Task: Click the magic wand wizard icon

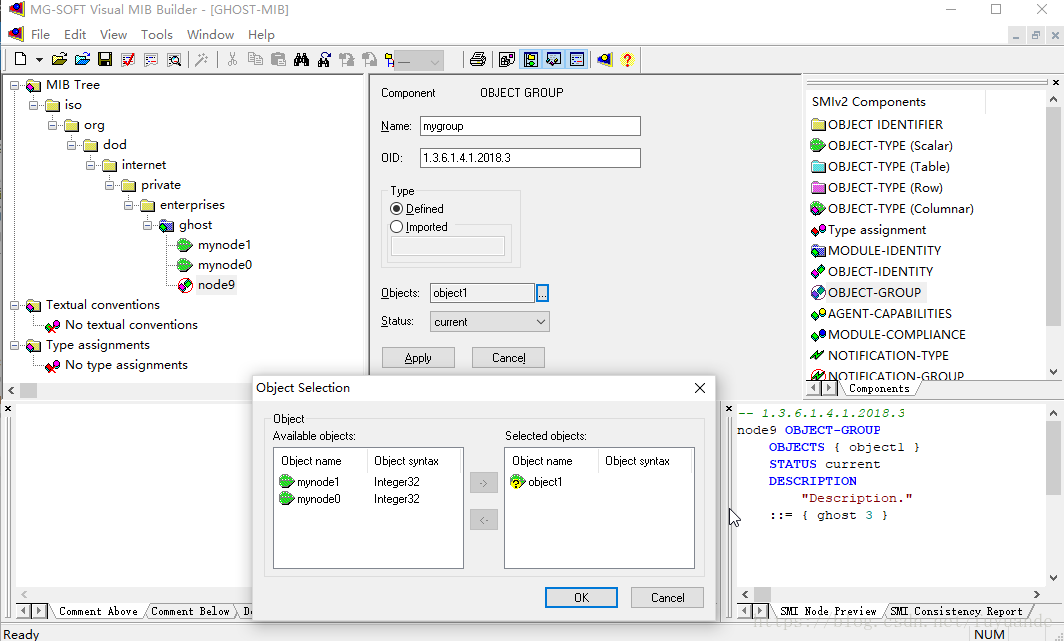Action: [201, 60]
